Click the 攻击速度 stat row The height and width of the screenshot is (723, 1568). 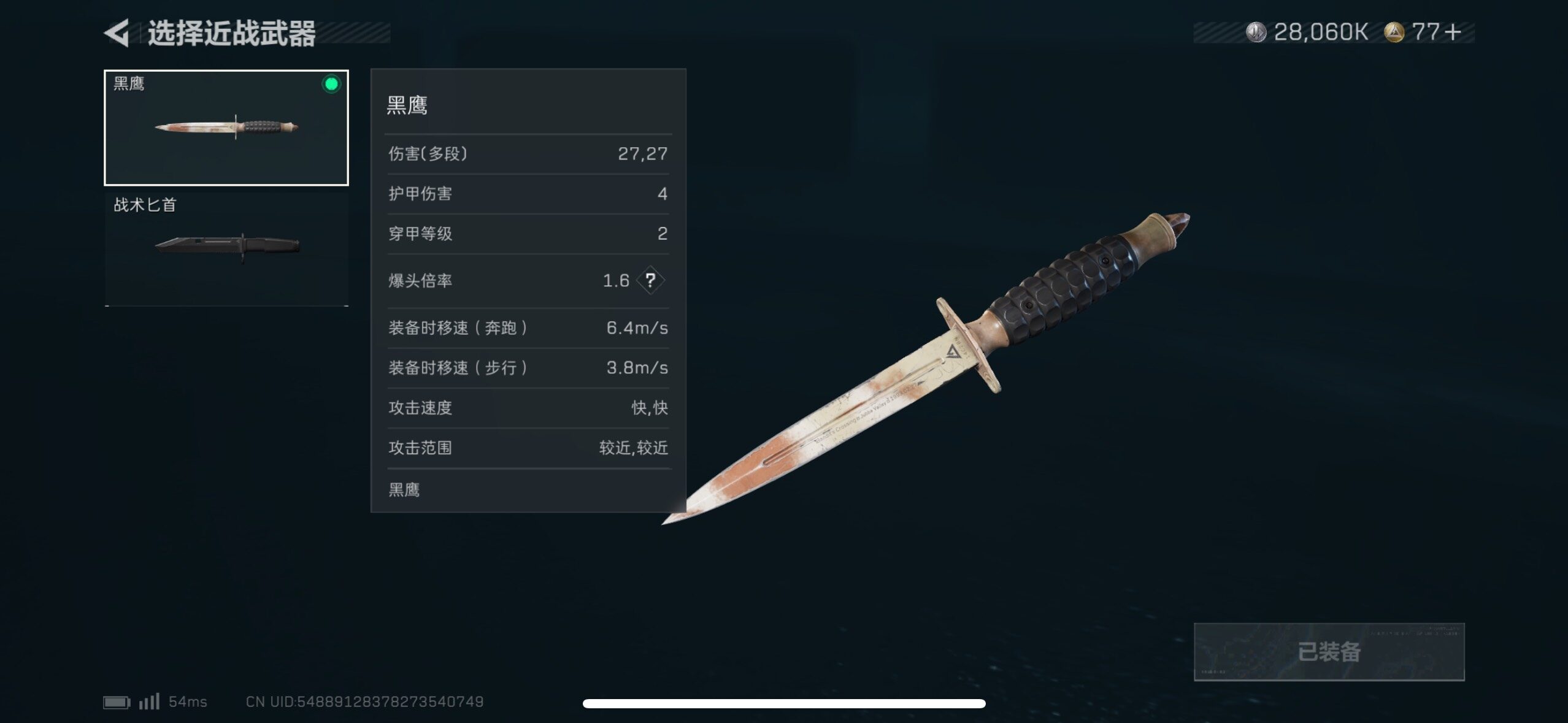coord(528,408)
